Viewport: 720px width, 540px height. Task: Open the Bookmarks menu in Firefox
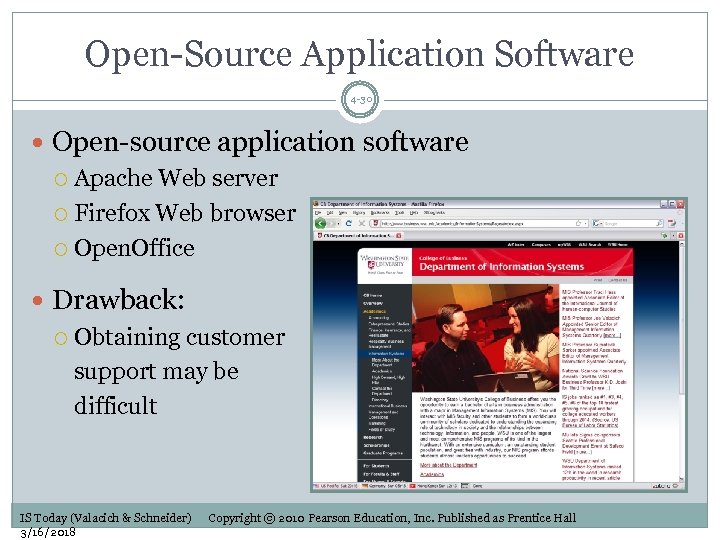(x=380, y=213)
